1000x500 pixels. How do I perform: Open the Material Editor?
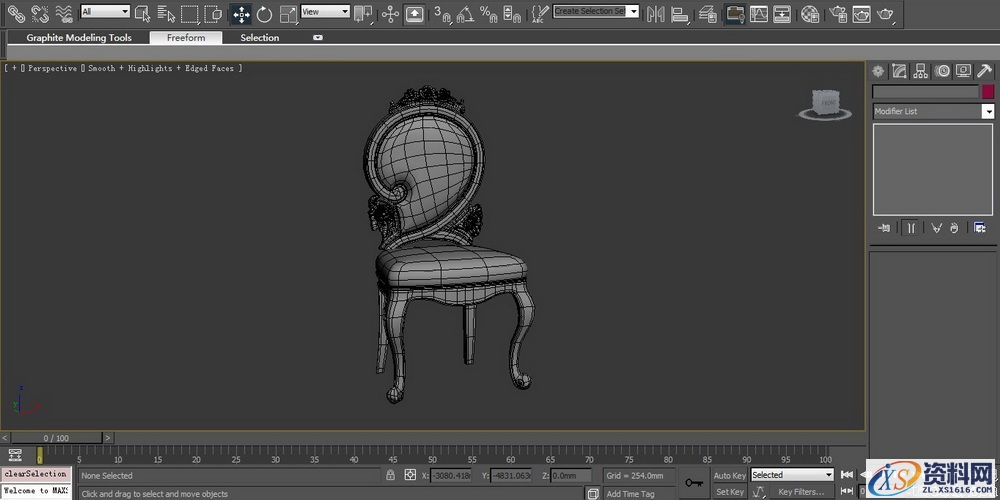pyautogui.click(x=810, y=14)
